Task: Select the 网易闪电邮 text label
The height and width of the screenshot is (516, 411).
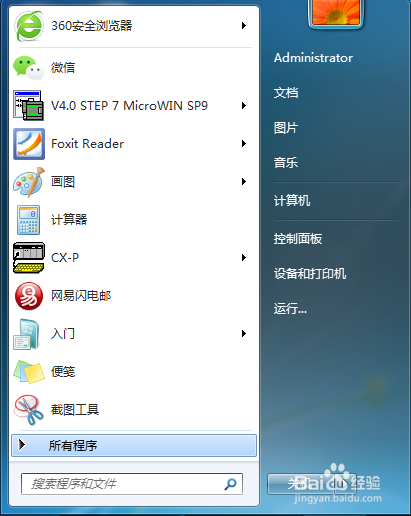Action: (x=81, y=296)
